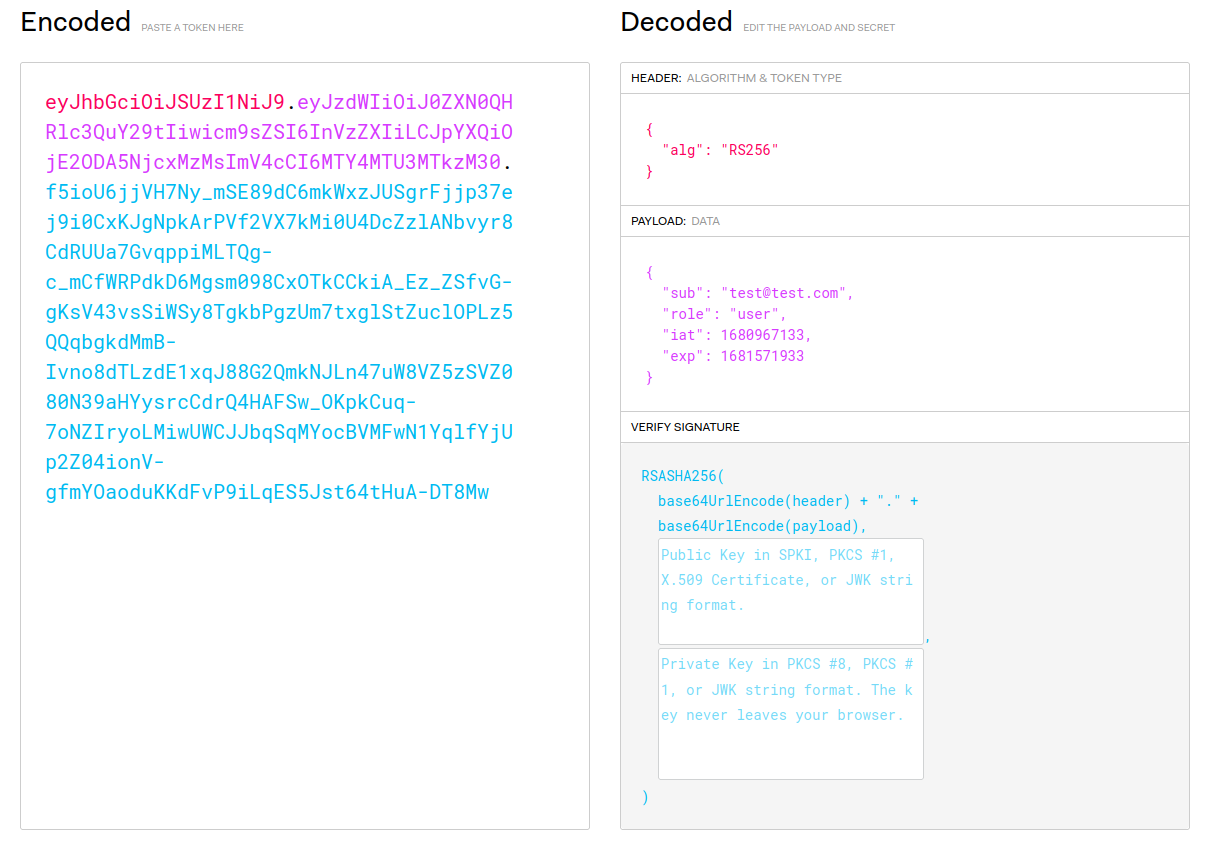
Task: Click the base64UrlEncode(payload) line
Action: [x=762, y=526]
